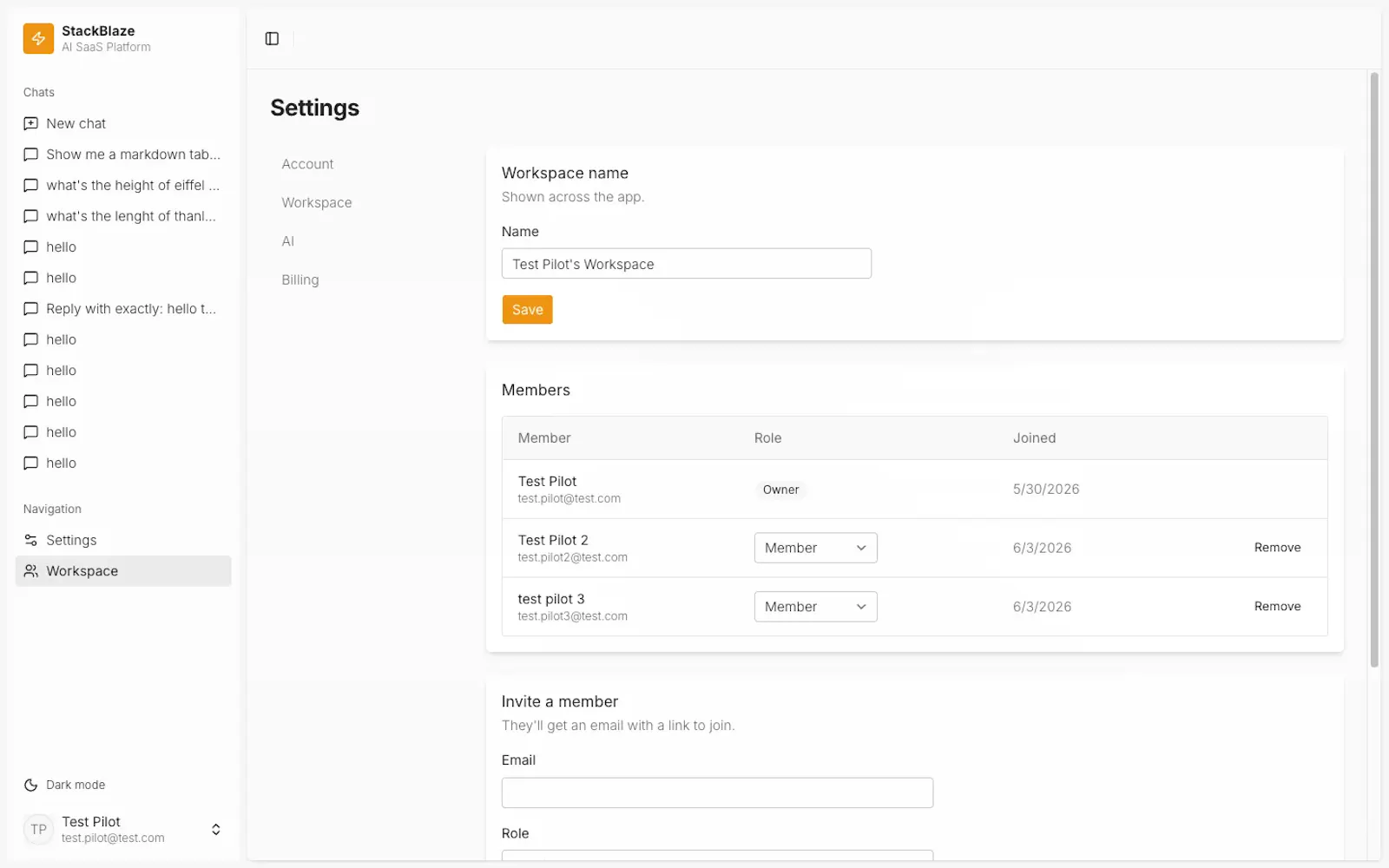1389x868 pixels.
Task: Click chat icon beside 'Reply with exactly: hello t...'
Action: (x=30, y=309)
